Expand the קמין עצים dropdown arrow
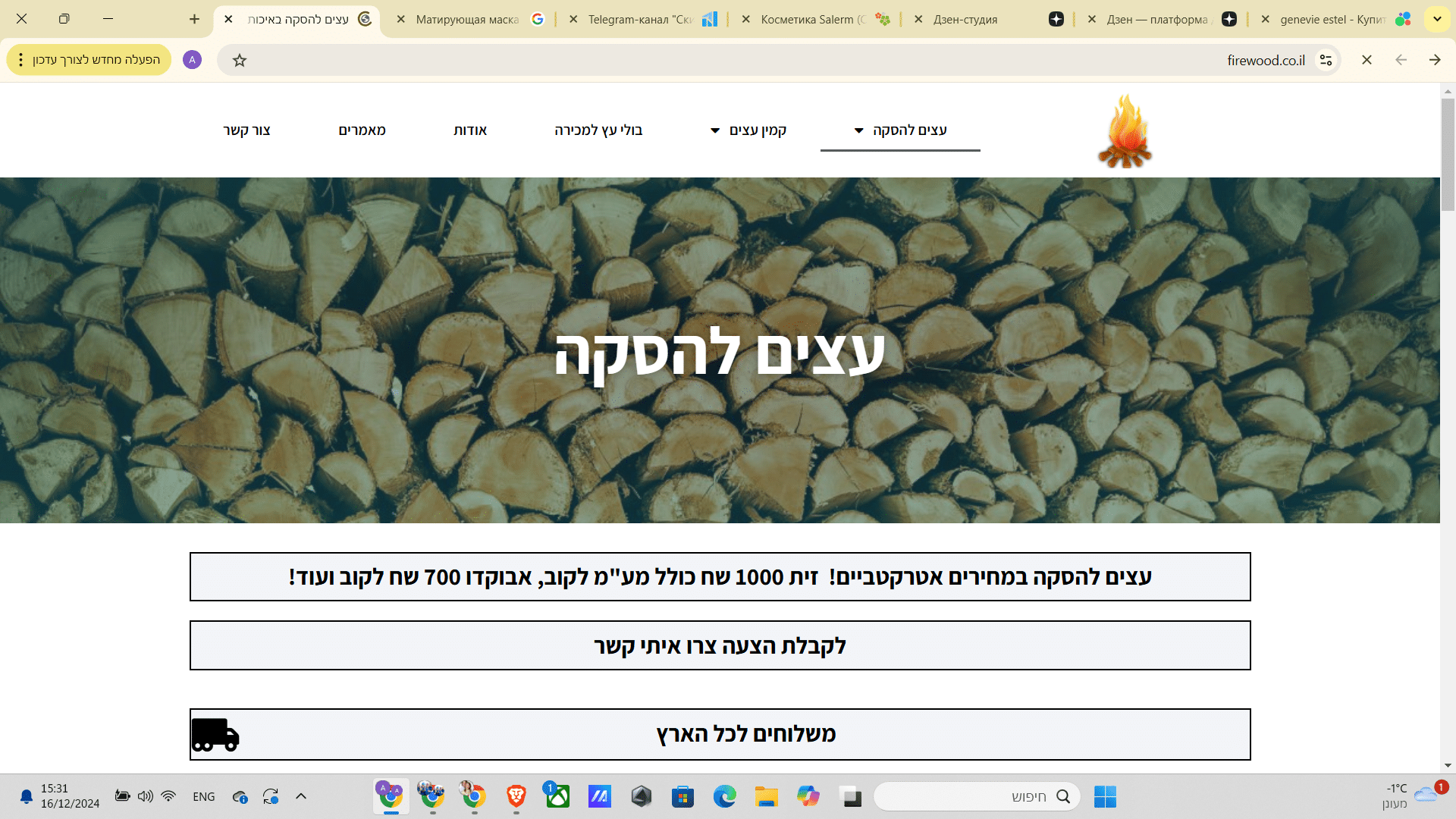This screenshot has width=1456, height=819. [x=715, y=130]
